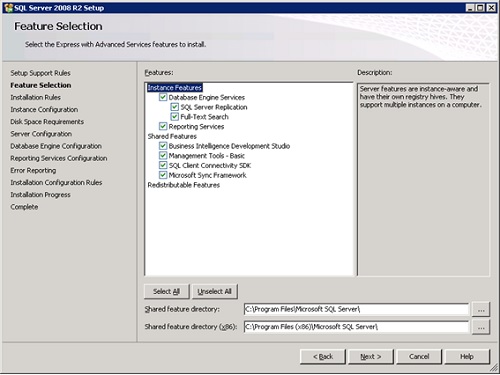Browse for Shared feature directory (x86)
Viewport: 500px width, 375px height.
[x=481, y=327]
